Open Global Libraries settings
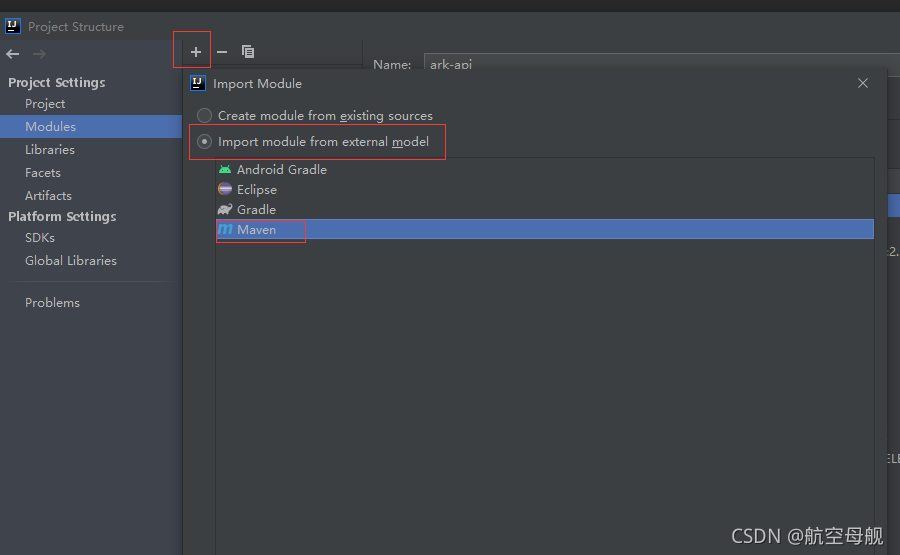This screenshot has width=900, height=555. click(71, 261)
